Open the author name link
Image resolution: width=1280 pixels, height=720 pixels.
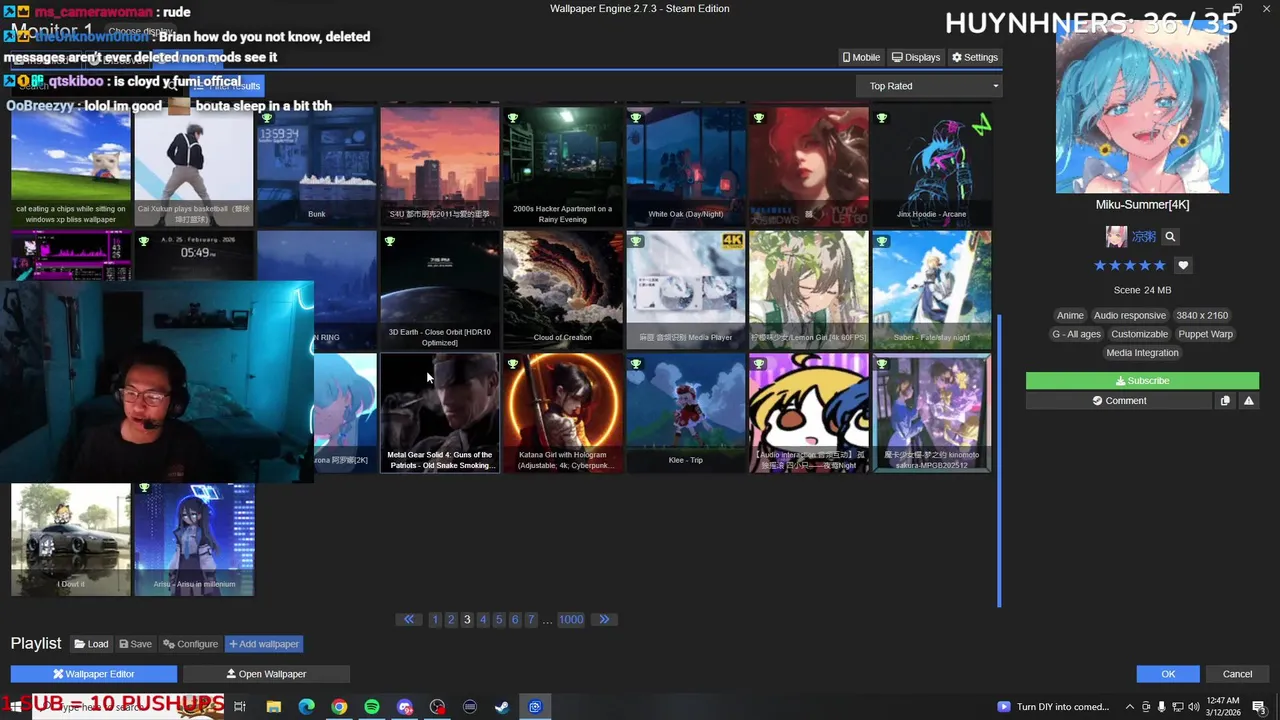coord(1143,237)
